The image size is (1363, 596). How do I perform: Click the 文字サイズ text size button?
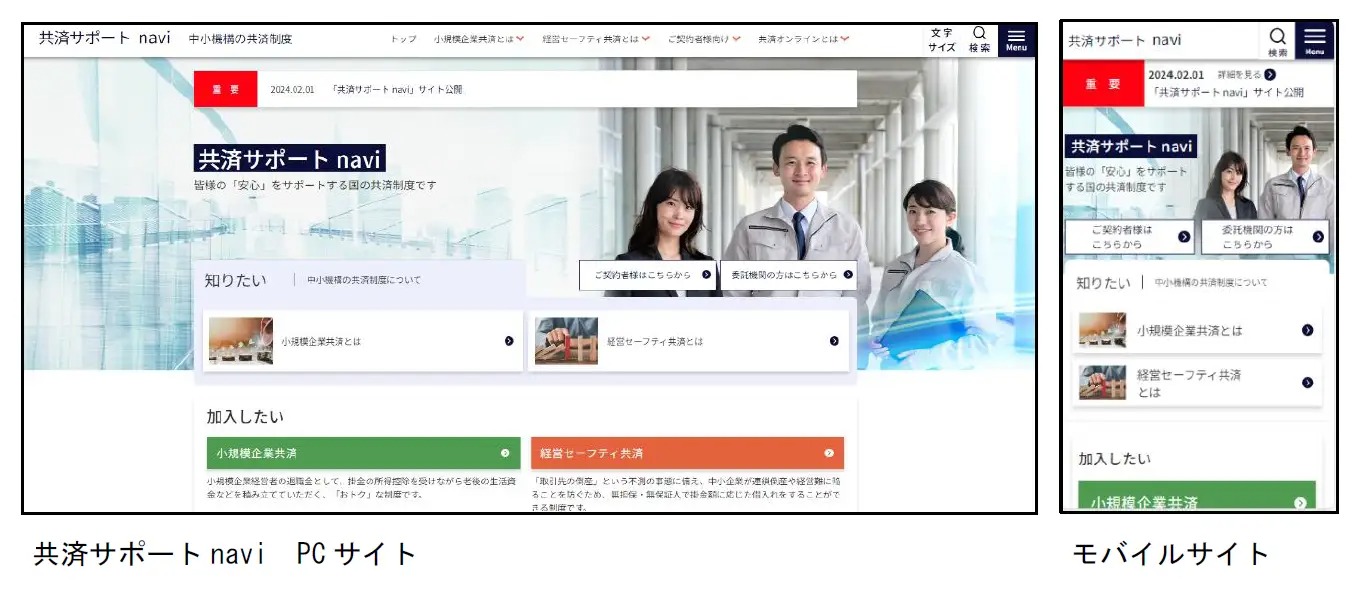(x=941, y=40)
